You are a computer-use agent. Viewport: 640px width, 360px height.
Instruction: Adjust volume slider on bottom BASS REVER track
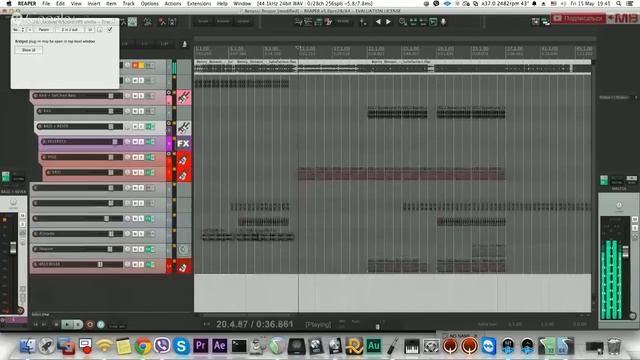(x=100, y=264)
